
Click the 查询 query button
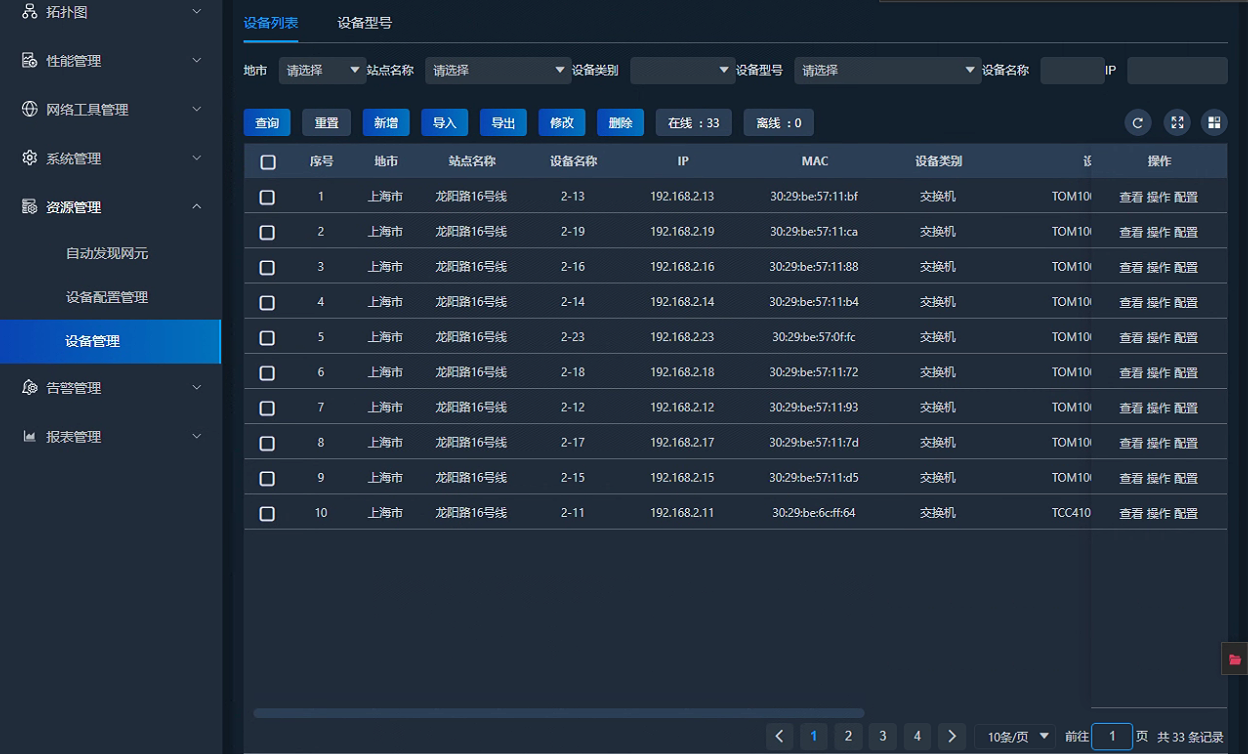267,123
